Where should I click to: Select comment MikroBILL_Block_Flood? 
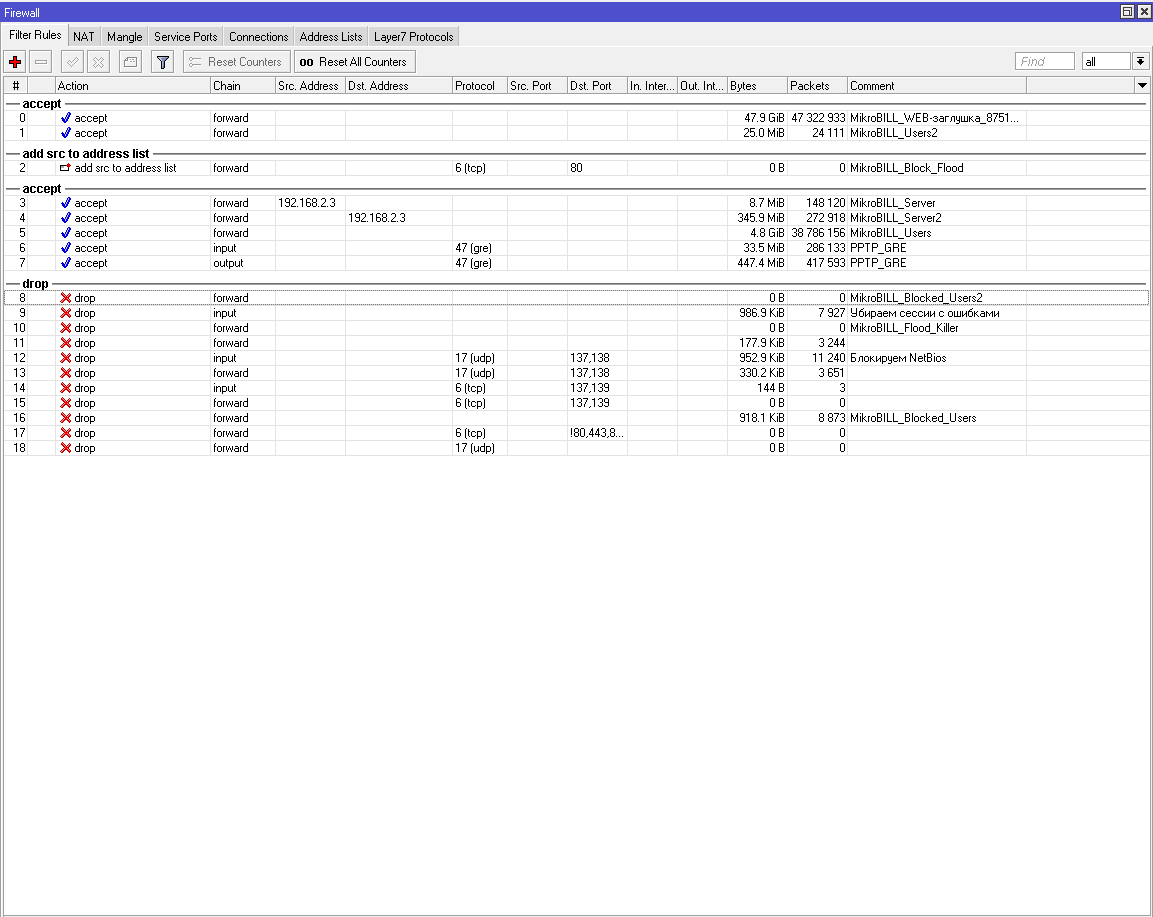[907, 168]
